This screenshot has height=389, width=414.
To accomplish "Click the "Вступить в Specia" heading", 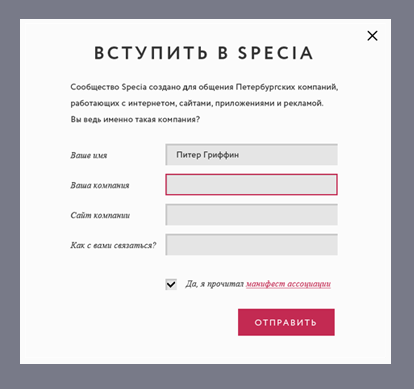I will click(204, 53).
